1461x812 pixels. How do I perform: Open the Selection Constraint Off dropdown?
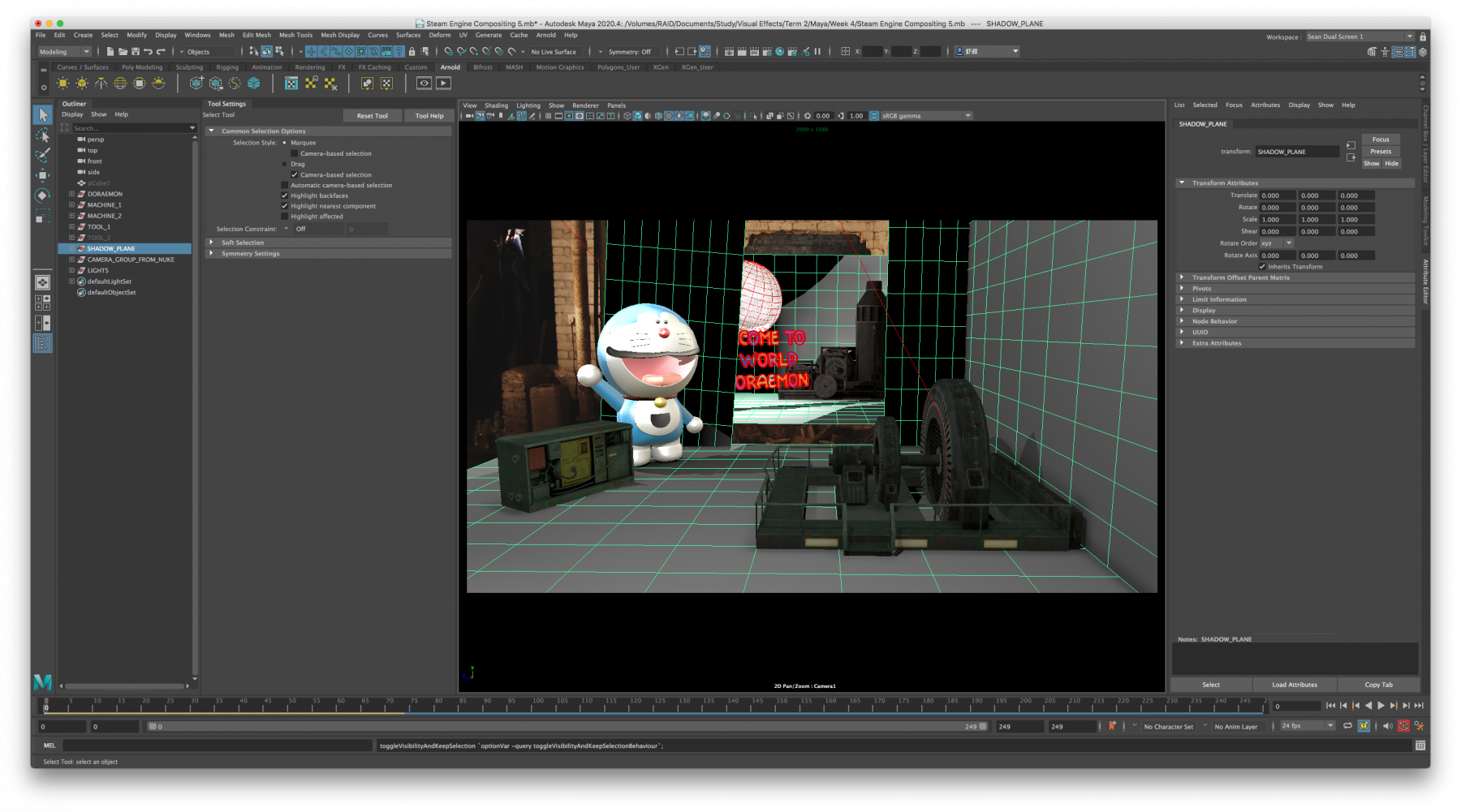(x=319, y=229)
